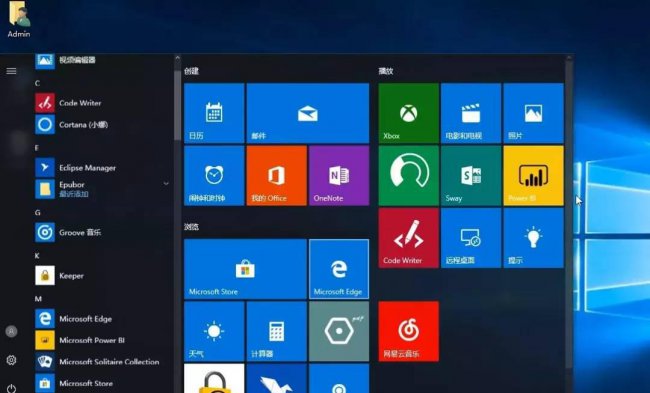Image resolution: width=650 pixels, height=393 pixels.
Task: Open the yellow Power BI tile
Action: coord(534,175)
